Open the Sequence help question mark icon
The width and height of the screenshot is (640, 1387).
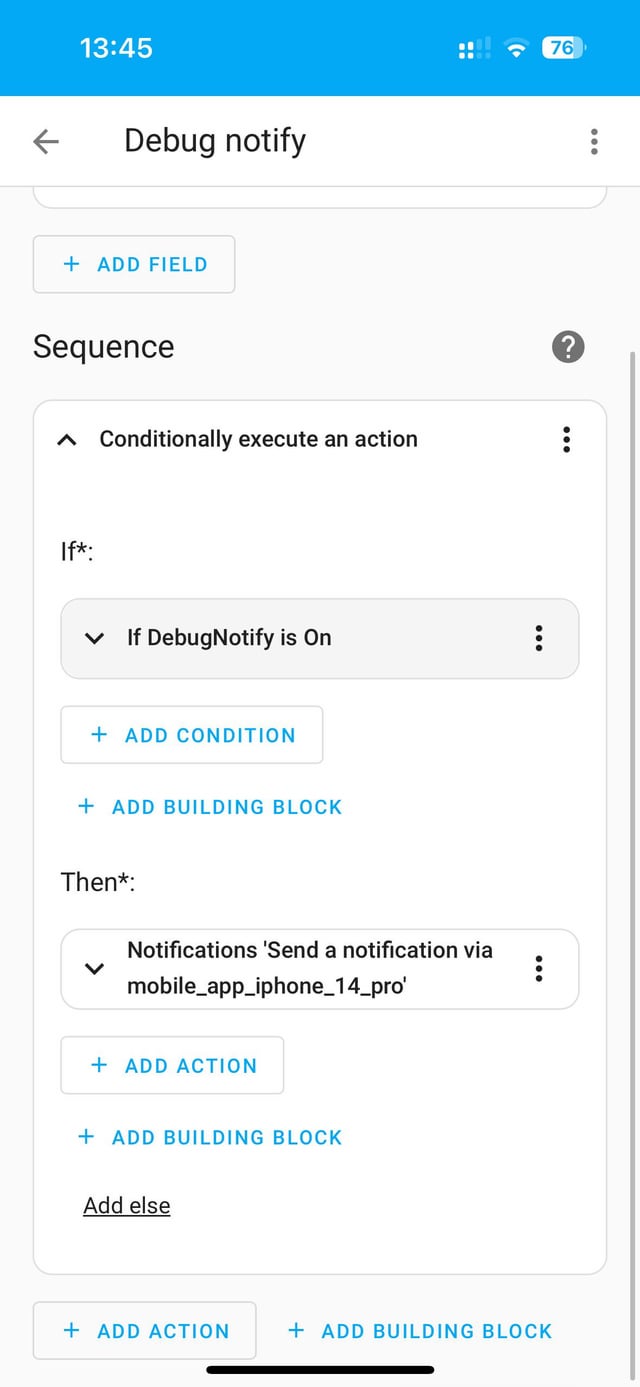point(567,347)
